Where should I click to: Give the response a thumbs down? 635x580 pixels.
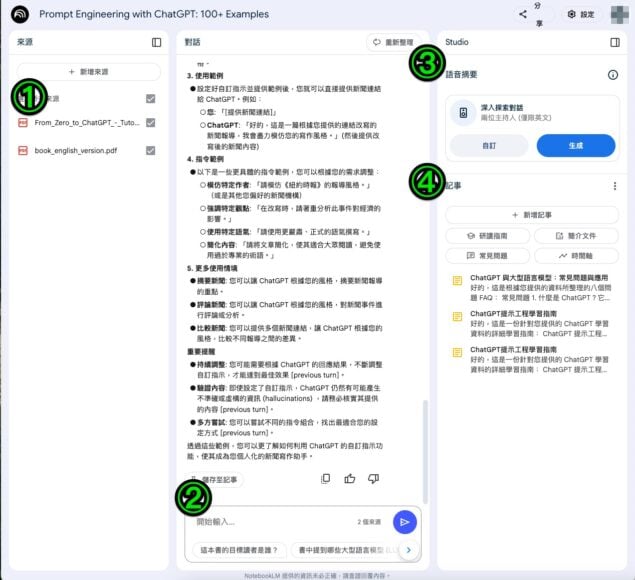click(374, 479)
